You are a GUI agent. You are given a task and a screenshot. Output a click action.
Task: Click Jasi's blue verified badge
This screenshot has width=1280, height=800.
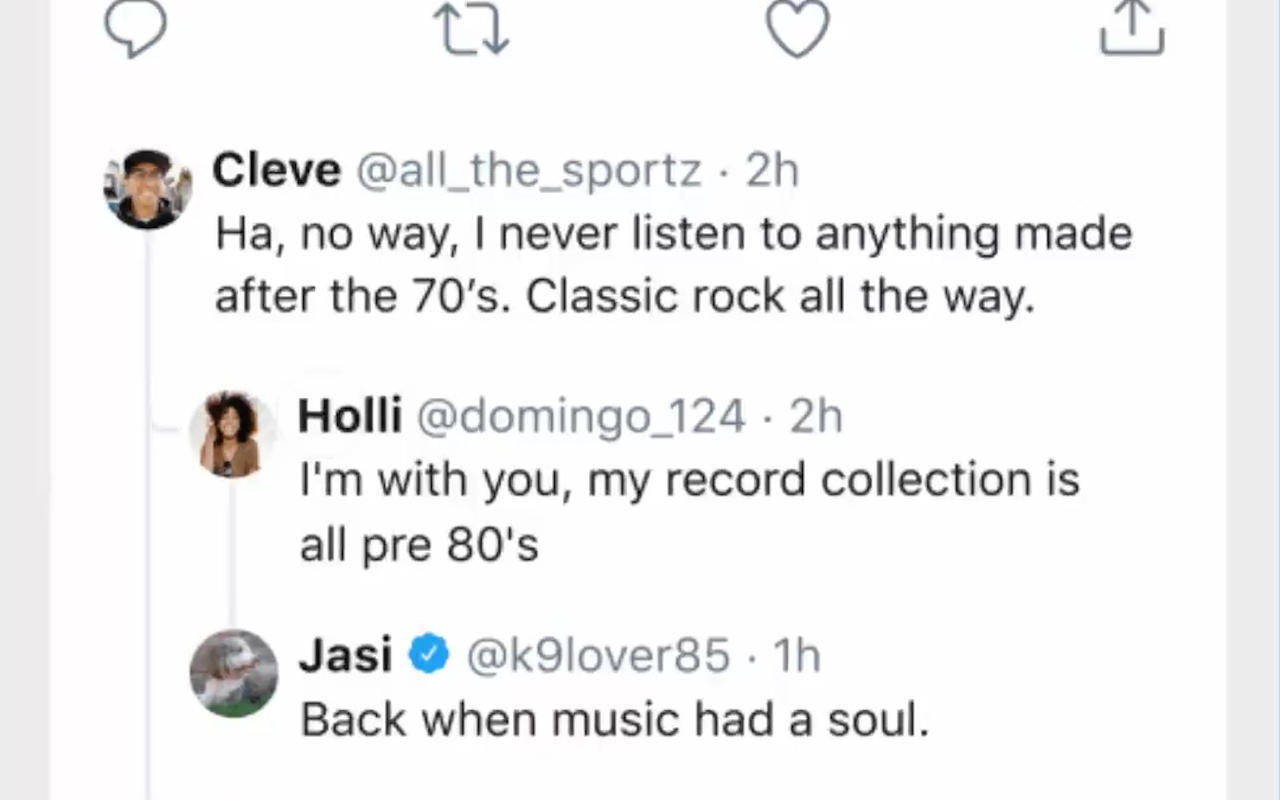pyautogui.click(x=428, y=654)
